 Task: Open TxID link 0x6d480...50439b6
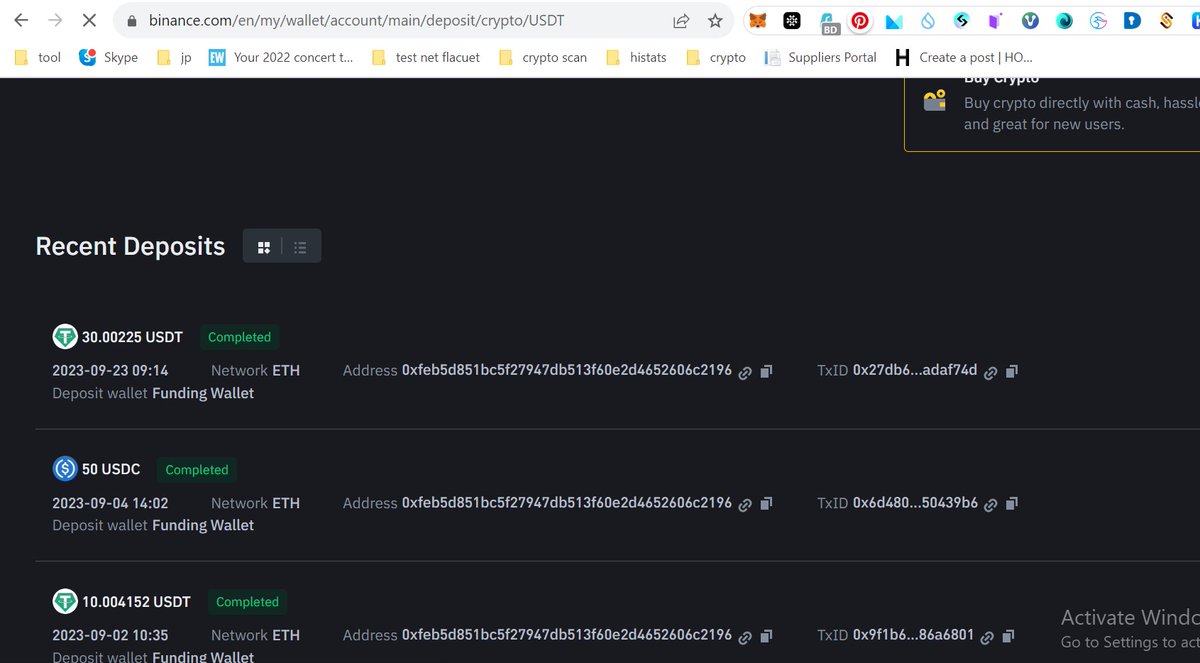coord(990,504)
